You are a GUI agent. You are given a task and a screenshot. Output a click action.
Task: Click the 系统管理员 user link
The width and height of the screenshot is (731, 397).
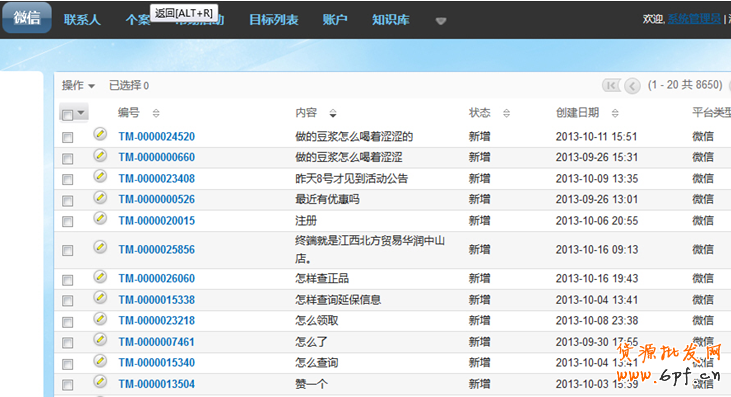[694, 19]
